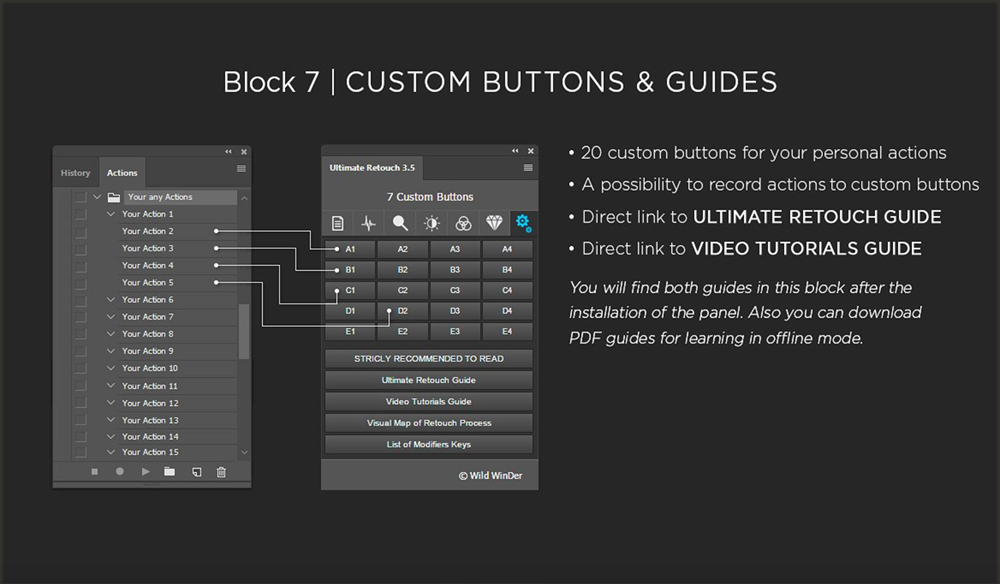Screen dimensions: 1000x584
Task: Open the frequency waveform block icon
Action: click(369, 223)
